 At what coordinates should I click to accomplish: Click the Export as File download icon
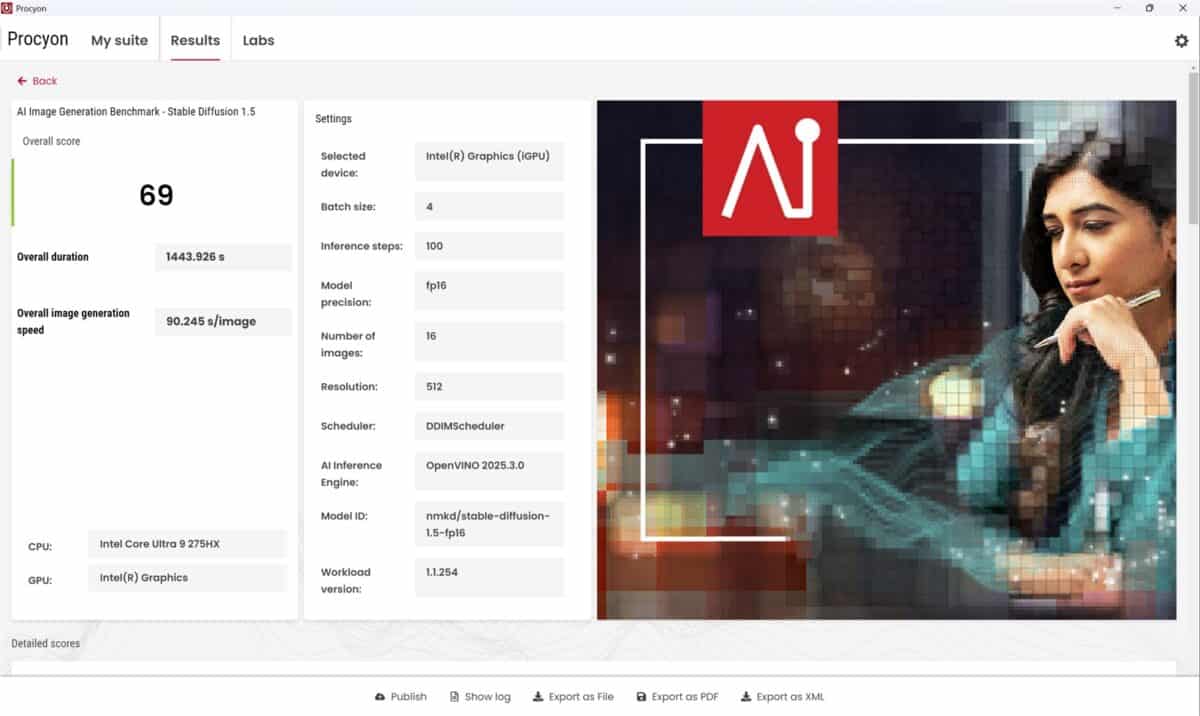point(538,697)
